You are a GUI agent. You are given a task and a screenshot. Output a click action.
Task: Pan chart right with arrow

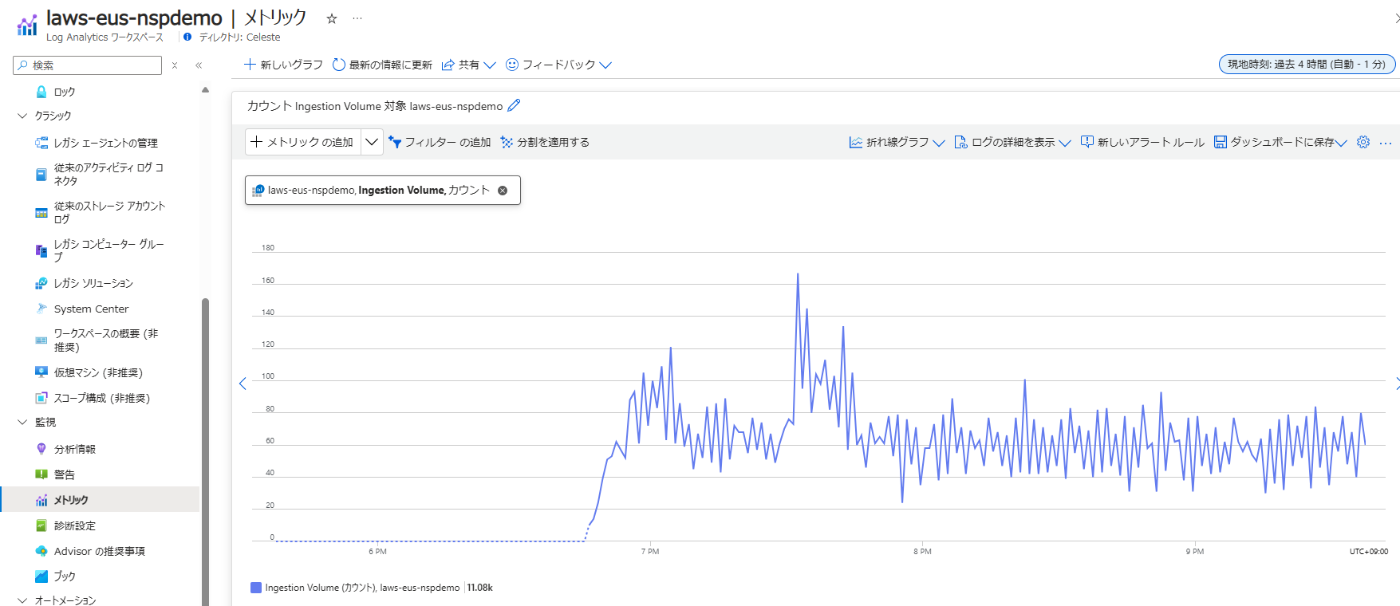tap(1397, 383)
